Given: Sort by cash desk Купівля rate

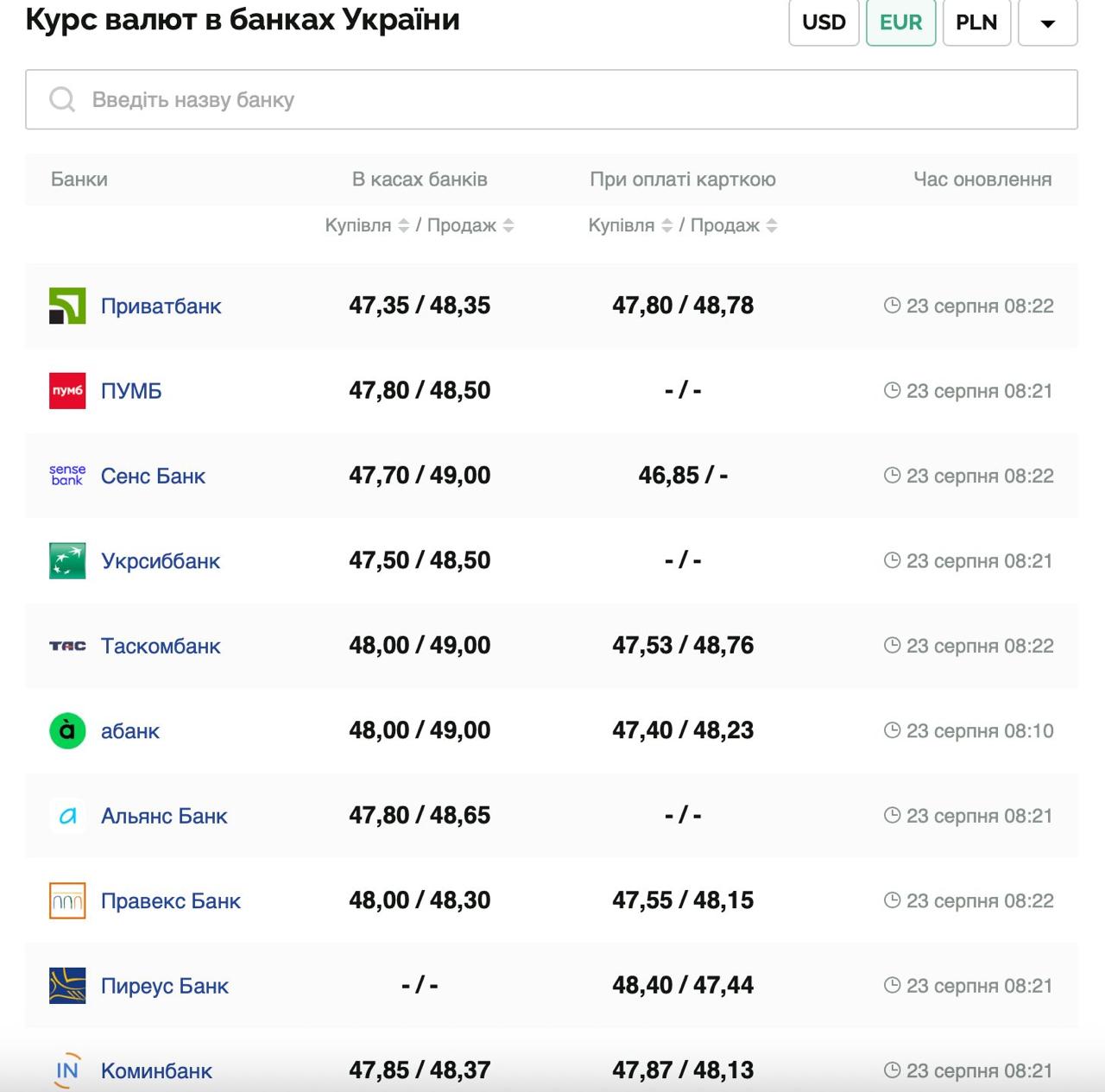Looking at the screenshot, I should coord(403,225).
